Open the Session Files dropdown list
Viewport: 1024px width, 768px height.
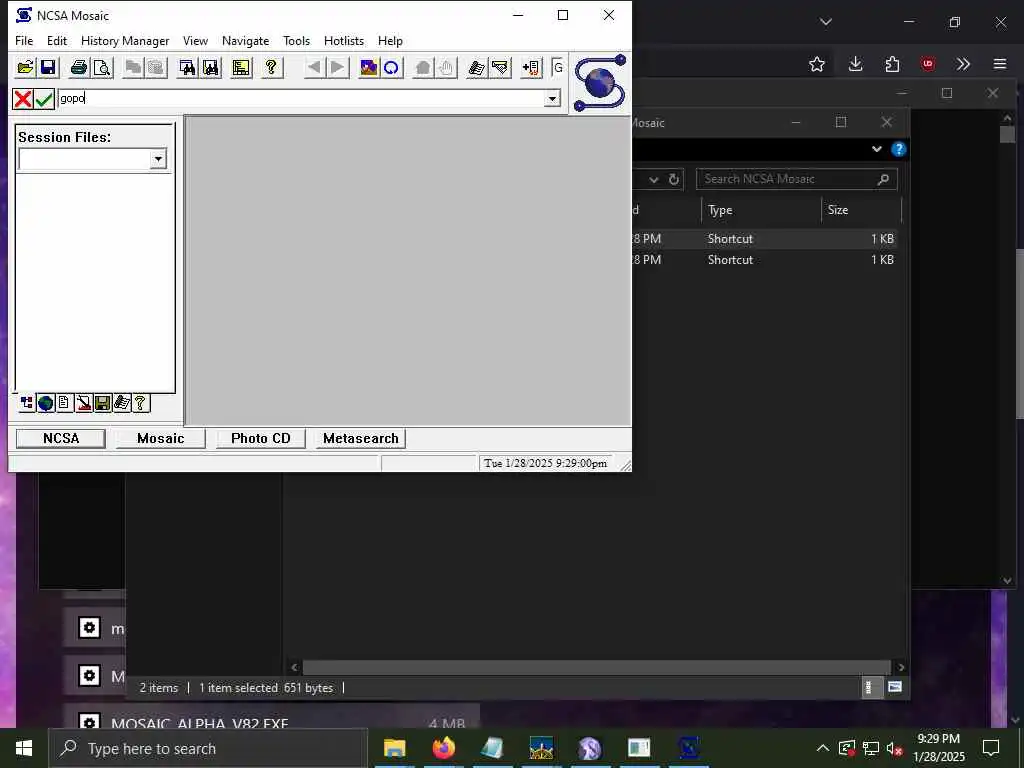point(158,159)
